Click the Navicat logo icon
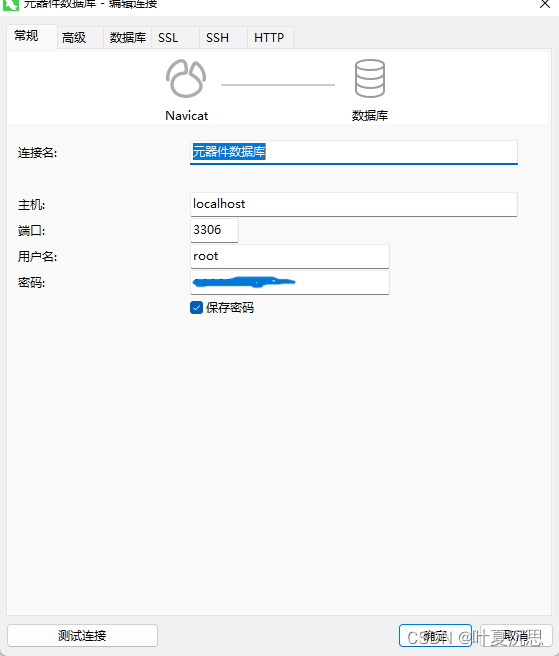This screenshot has height=656, width=559. (186, 79)
